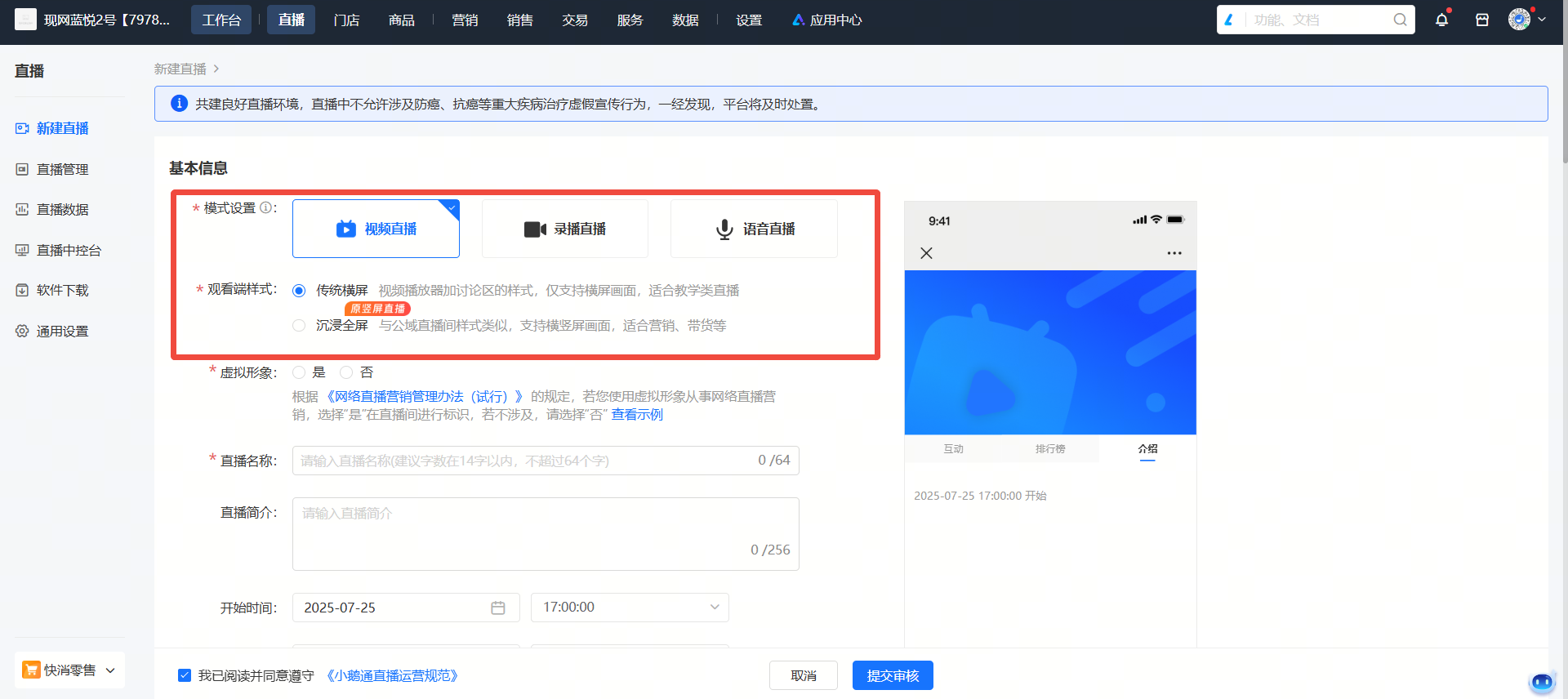The width and height of the screenshot is (1568, 699).
Task: Open the 直播 top menu
Action: click(291, 20)
